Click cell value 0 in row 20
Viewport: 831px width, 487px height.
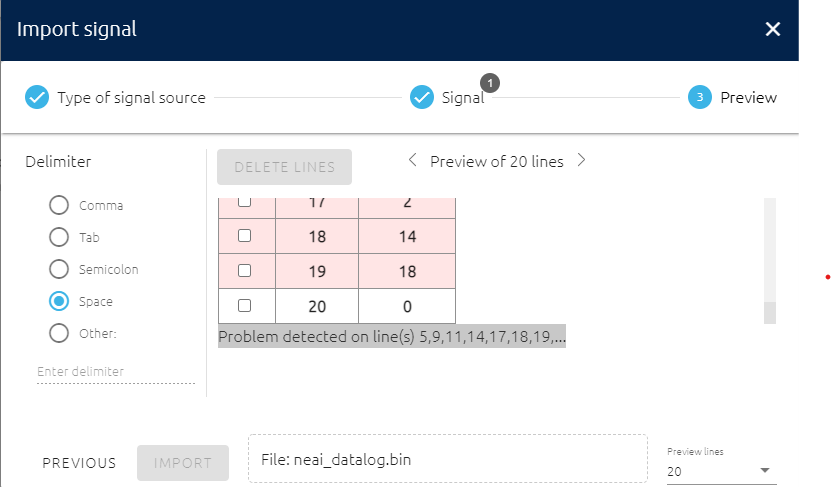click(407, 306)
